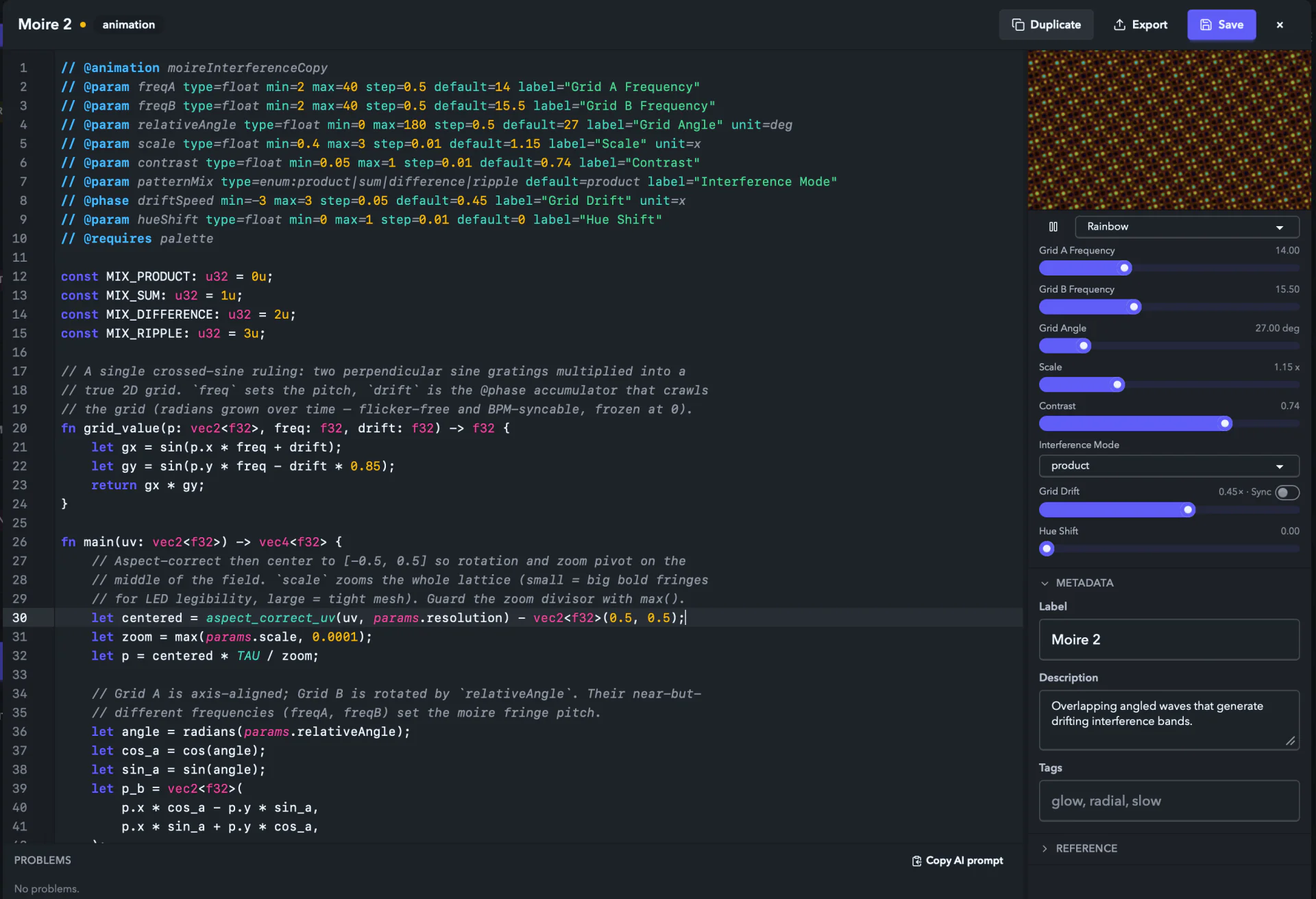The height and width of the screenshot is (899, 1316).
Task: Click Copy AI prompt button
Action: 957,861
